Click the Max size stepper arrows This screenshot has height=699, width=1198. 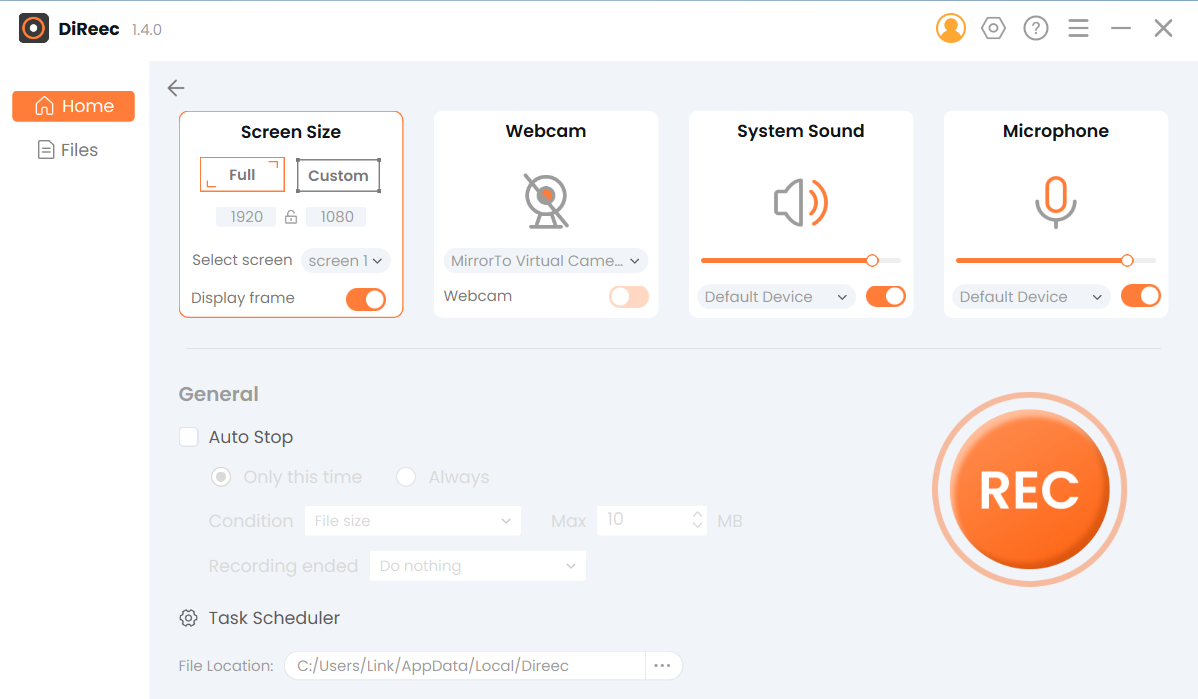pos(697,520)
